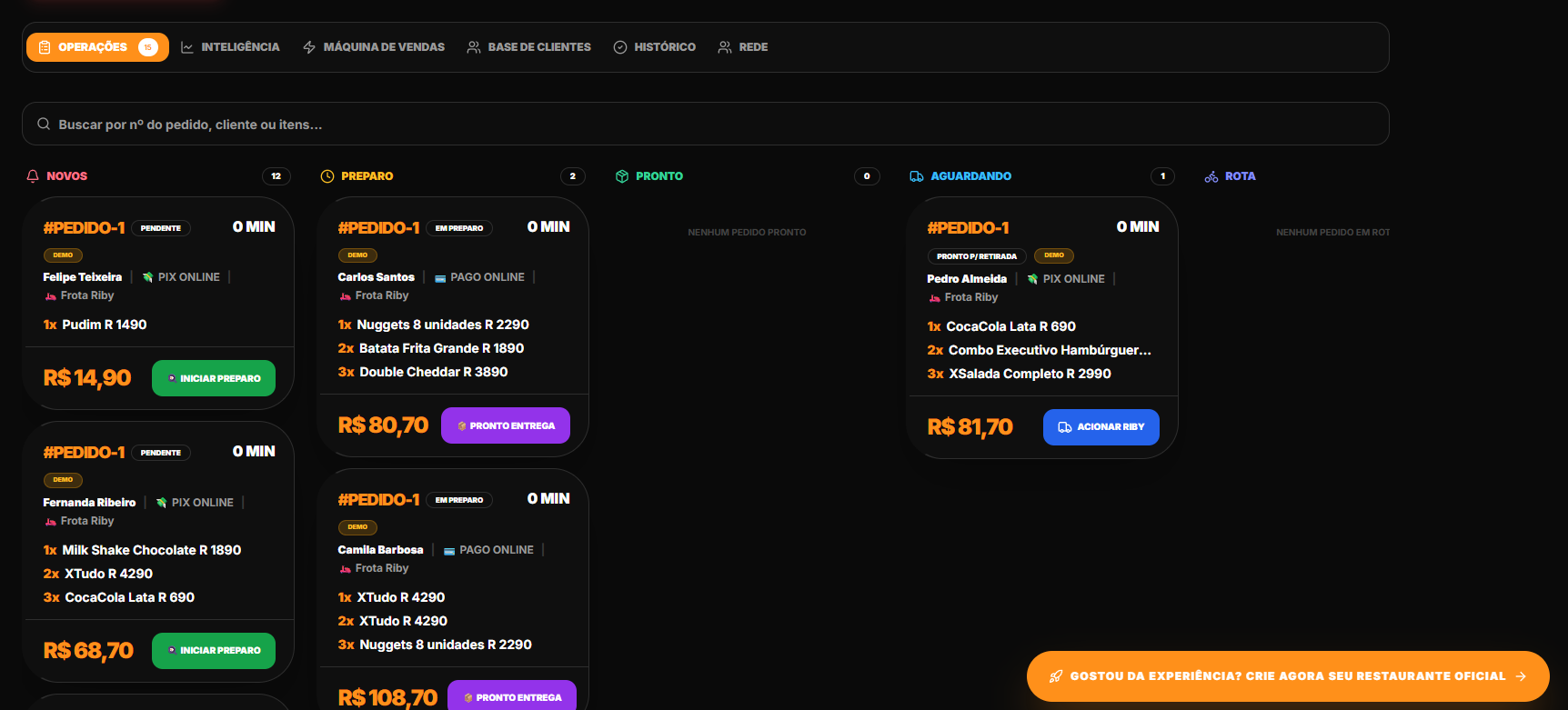The image size is (1568, 710).
Task: Click the clock icon beside Preparo
Action: point(327,176)
